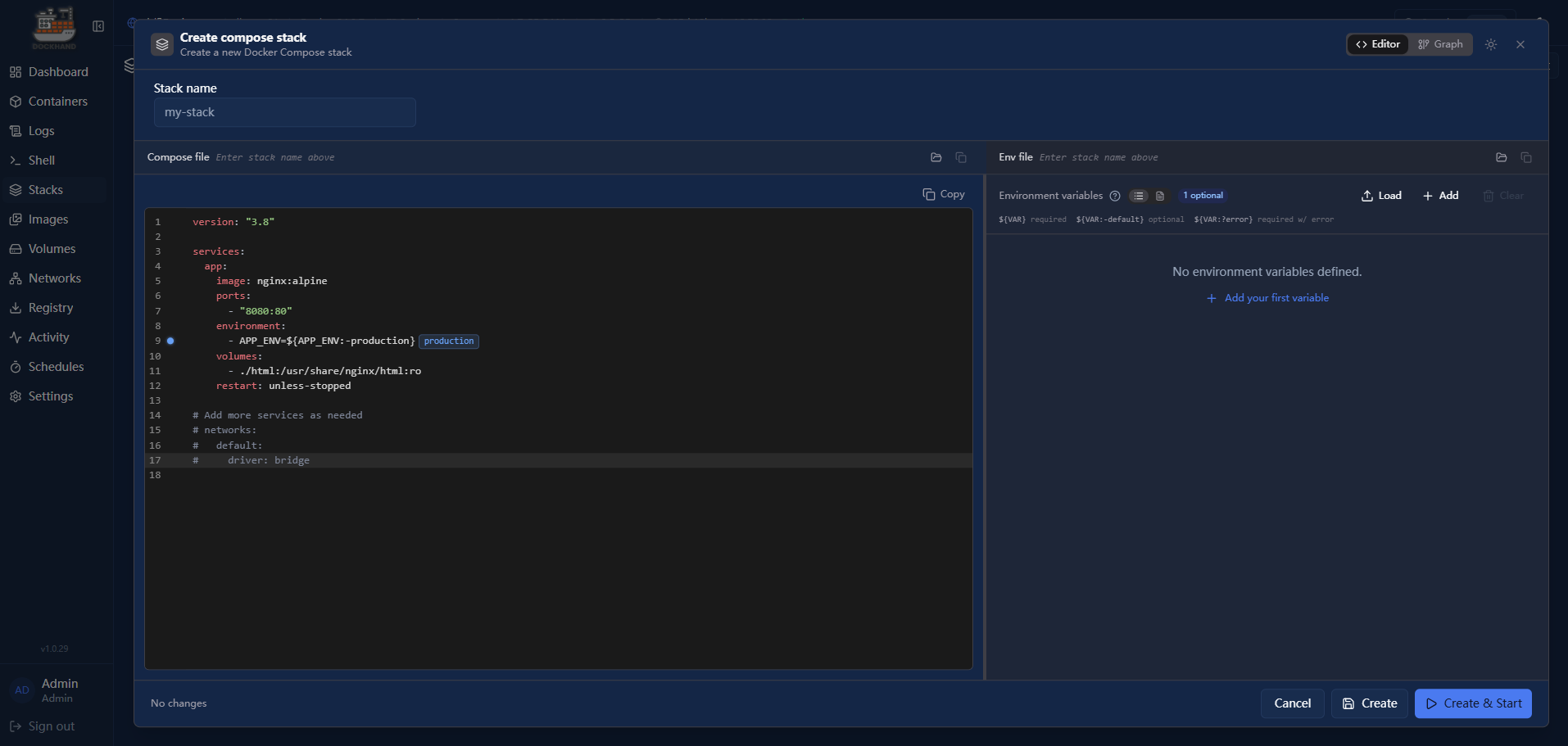Open Logs in the sidebar

[54, 131]
